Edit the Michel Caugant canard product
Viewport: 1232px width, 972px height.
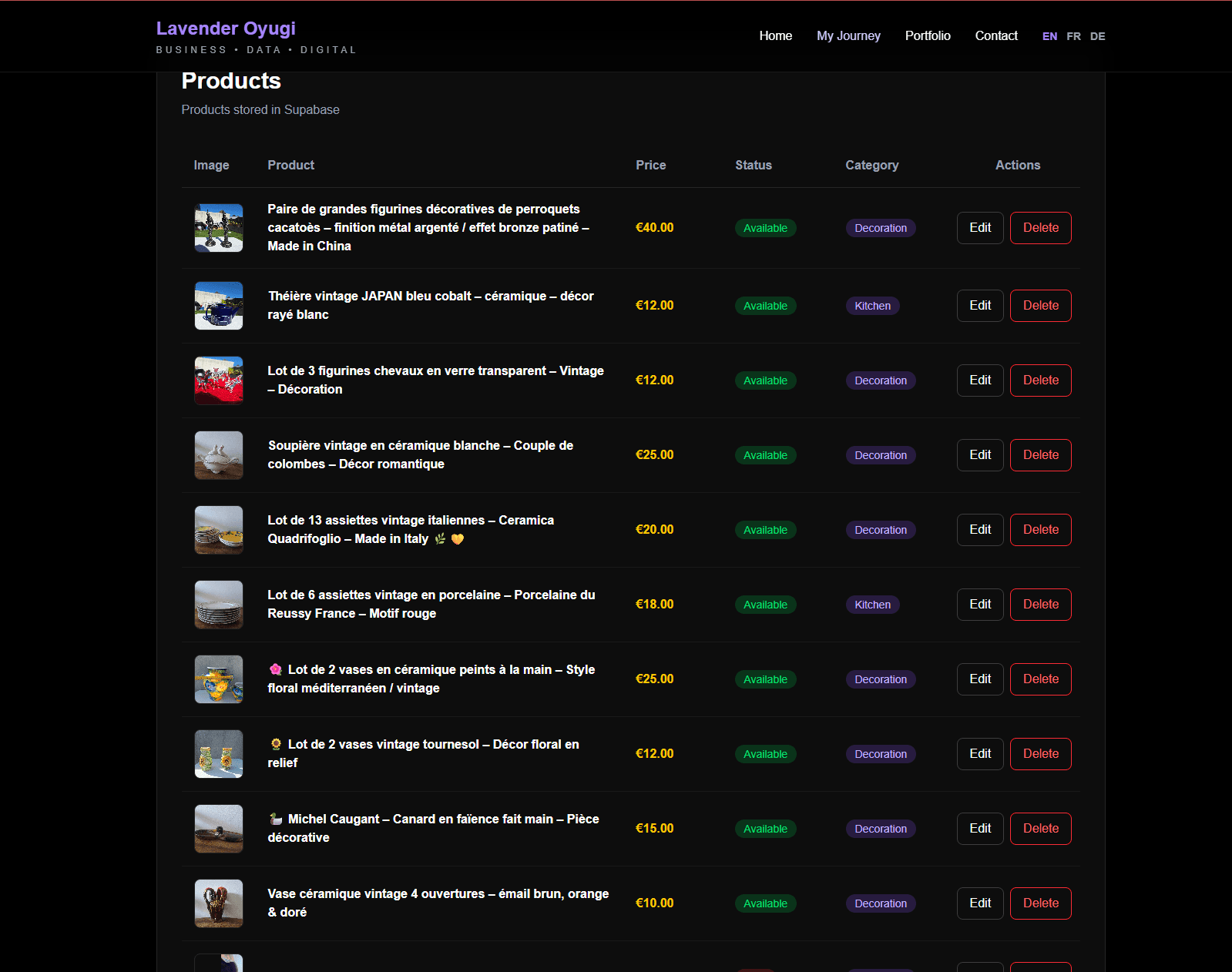click(x=980, y=829)
